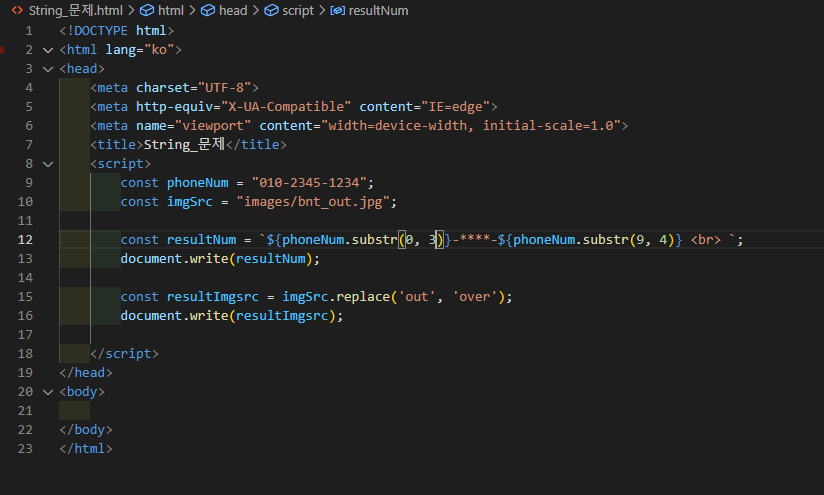
Task: Click the imgSrc variable on line 10
Action: [190, 202]
